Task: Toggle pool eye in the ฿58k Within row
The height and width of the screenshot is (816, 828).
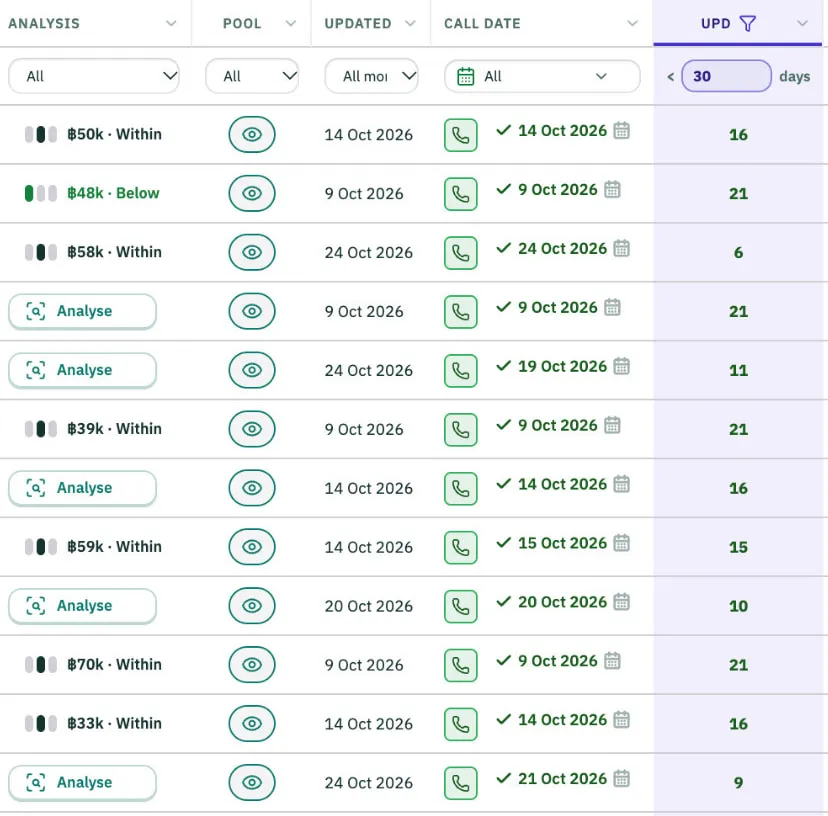Action: click(252, 252)
